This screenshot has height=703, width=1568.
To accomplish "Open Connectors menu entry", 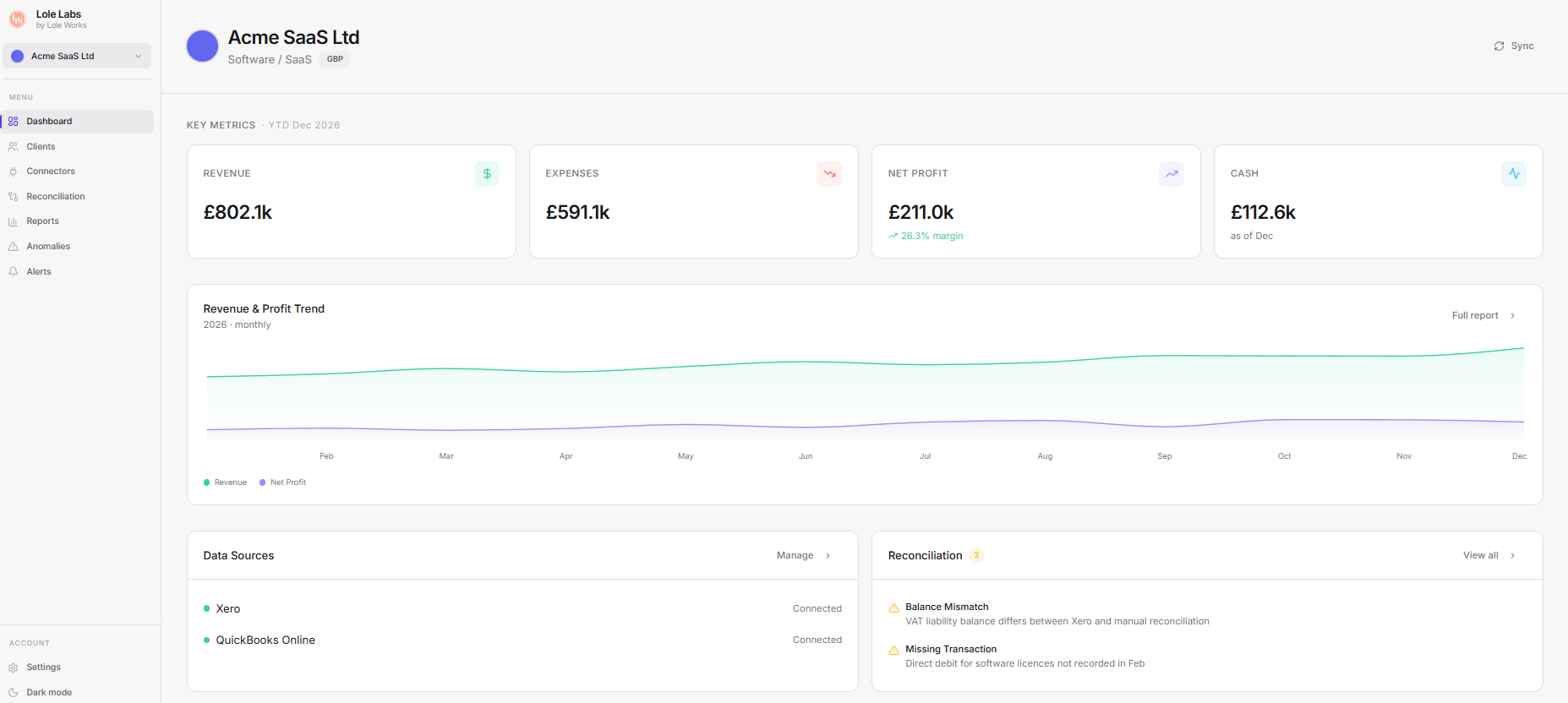I will 77,172.
